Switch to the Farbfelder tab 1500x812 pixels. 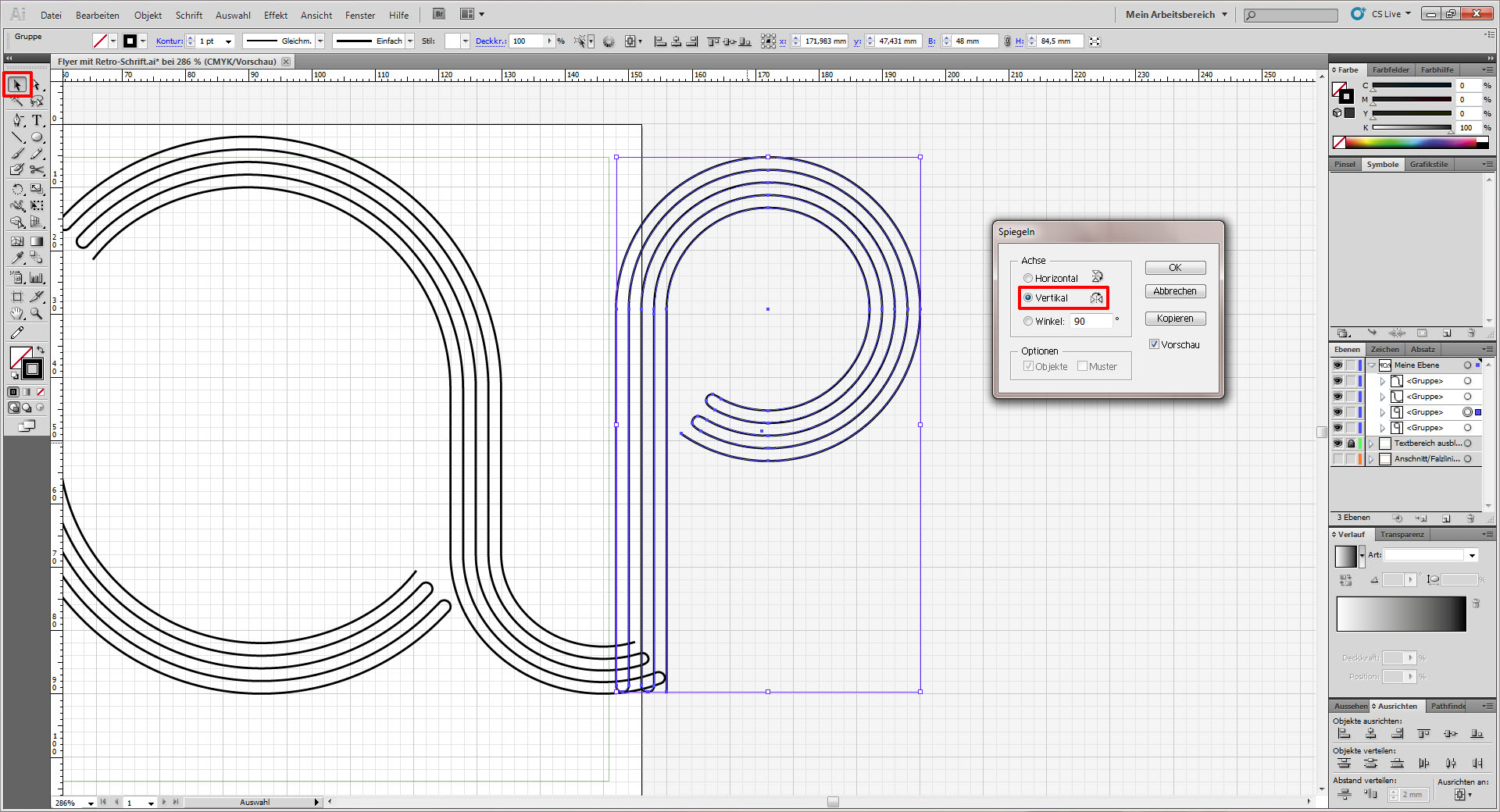(x=1391, y=70)
